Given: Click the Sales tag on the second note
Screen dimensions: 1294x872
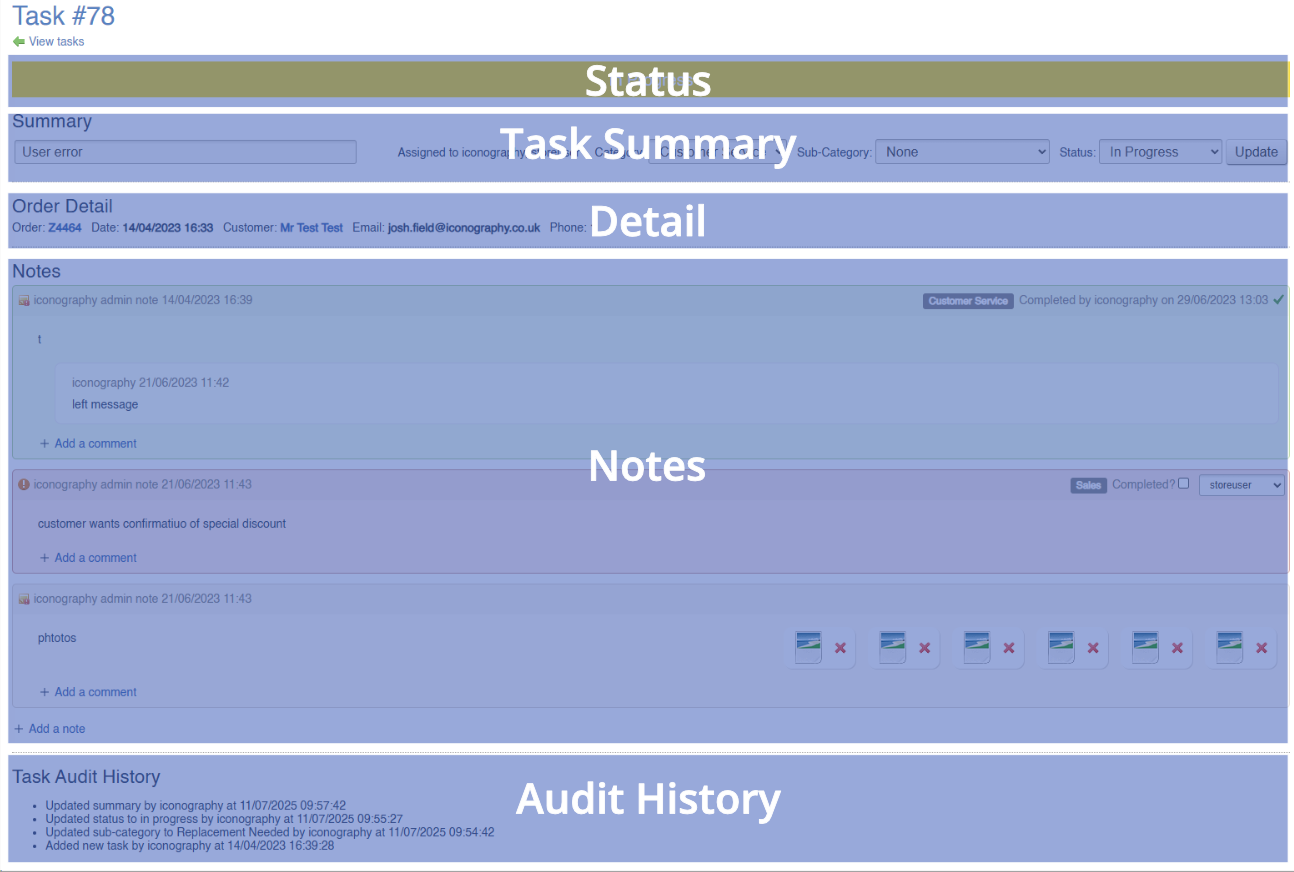Looking at the screenshot, I should 1088,485.
